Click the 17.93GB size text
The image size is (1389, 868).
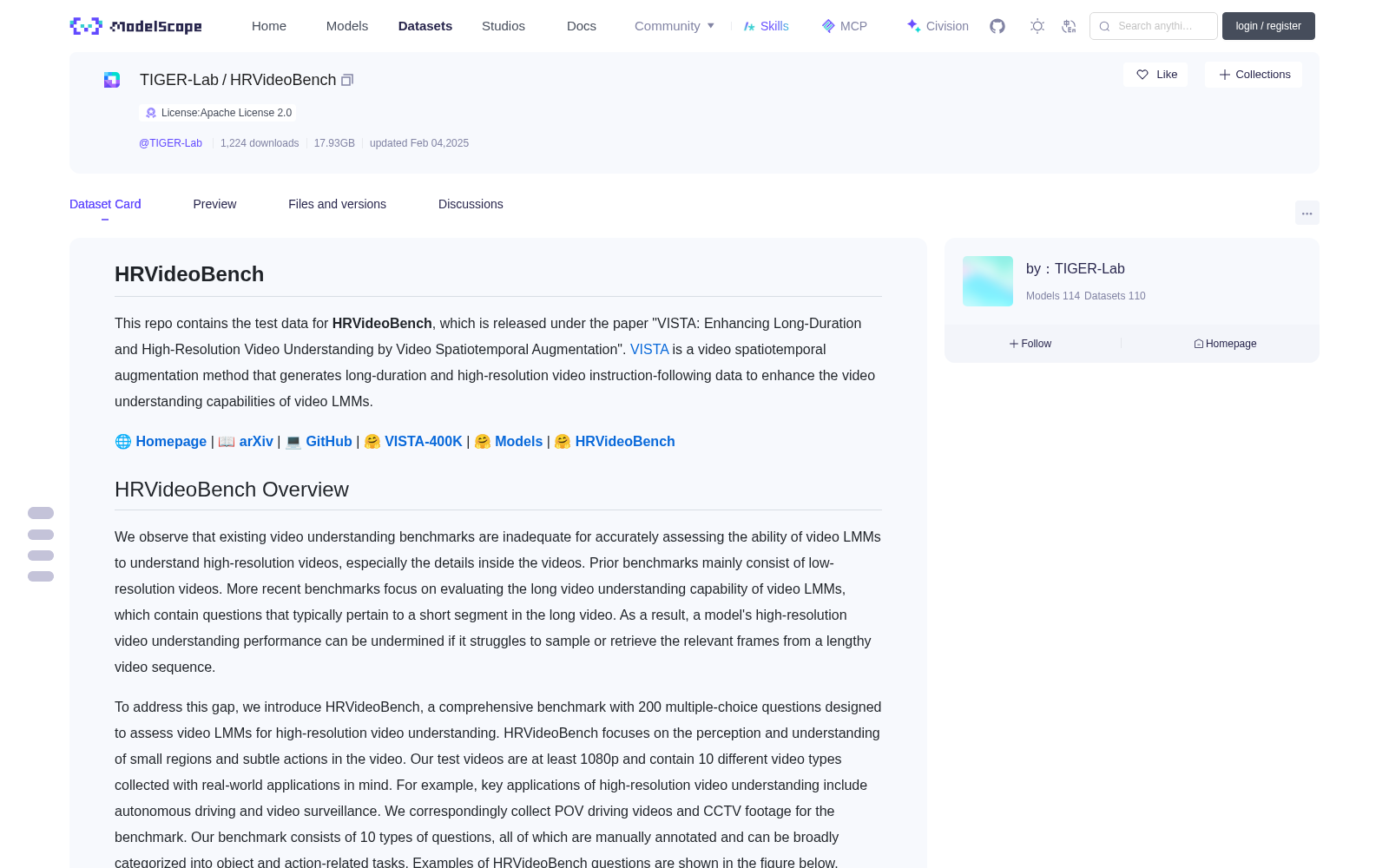click(334, 143)
